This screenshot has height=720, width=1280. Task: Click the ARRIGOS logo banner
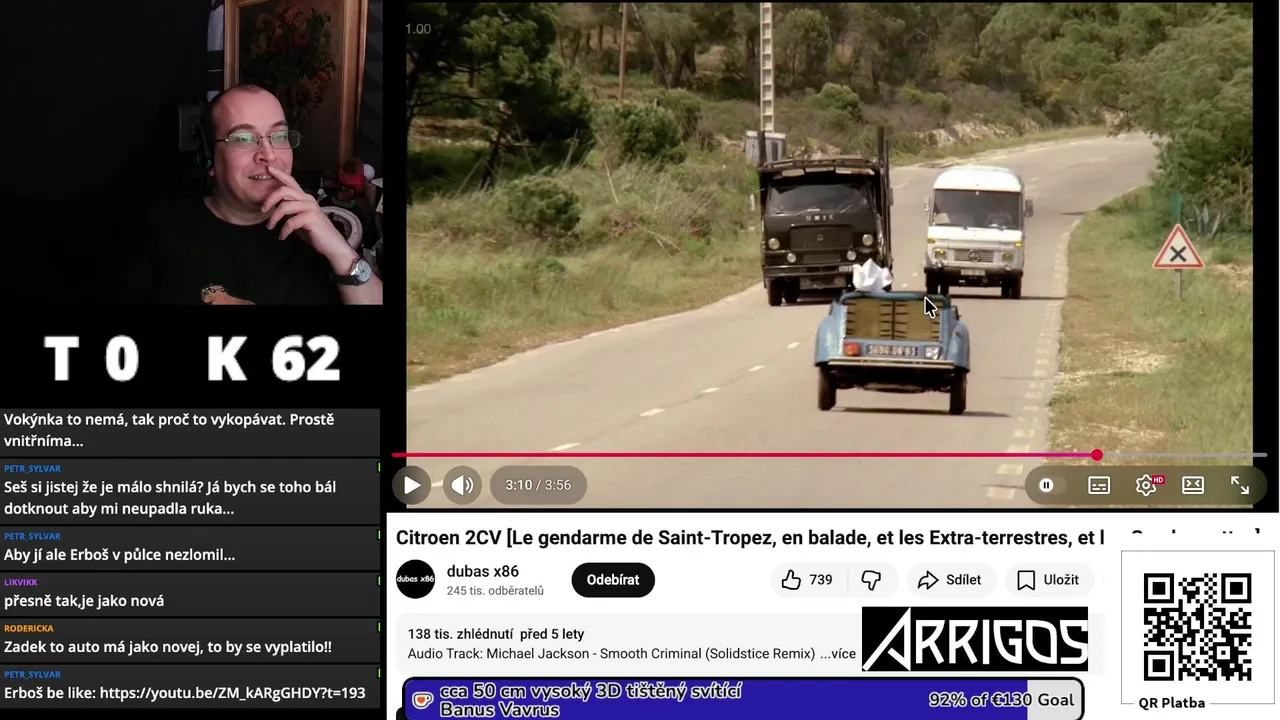tap(975, 639)
